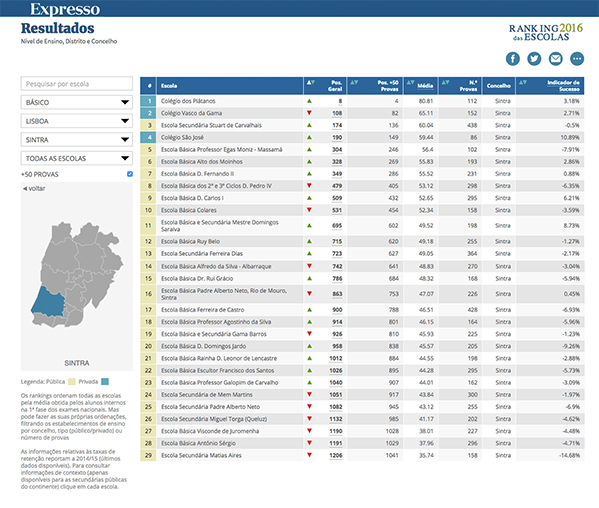Sort by Pos. Geral arrows

pyautogui.click(x=311, y=82)
